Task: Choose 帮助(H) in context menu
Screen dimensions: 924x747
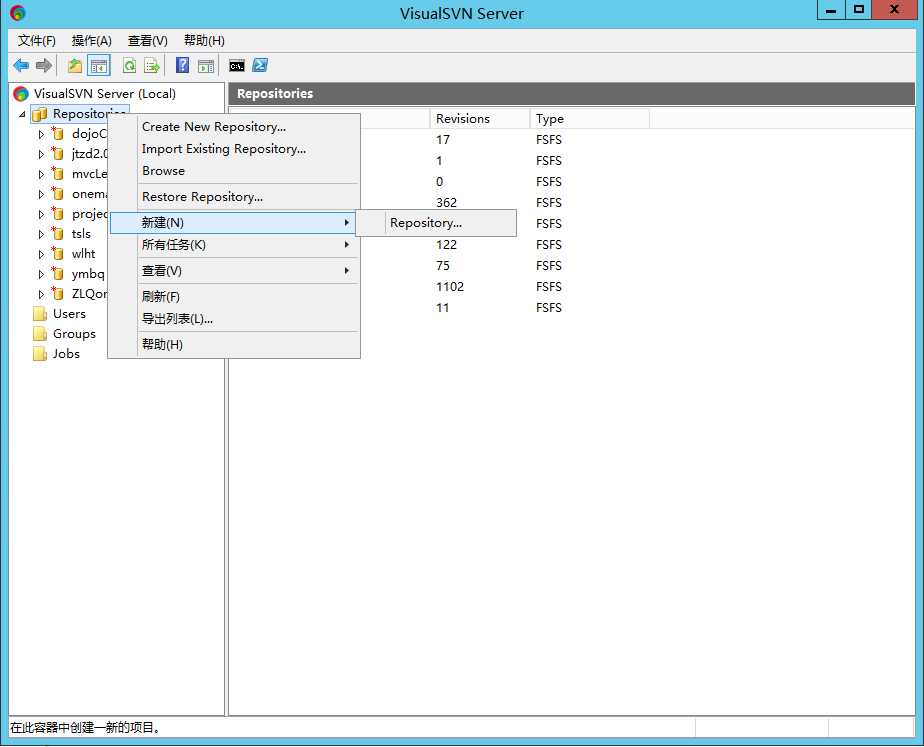Action: point(234,345)
